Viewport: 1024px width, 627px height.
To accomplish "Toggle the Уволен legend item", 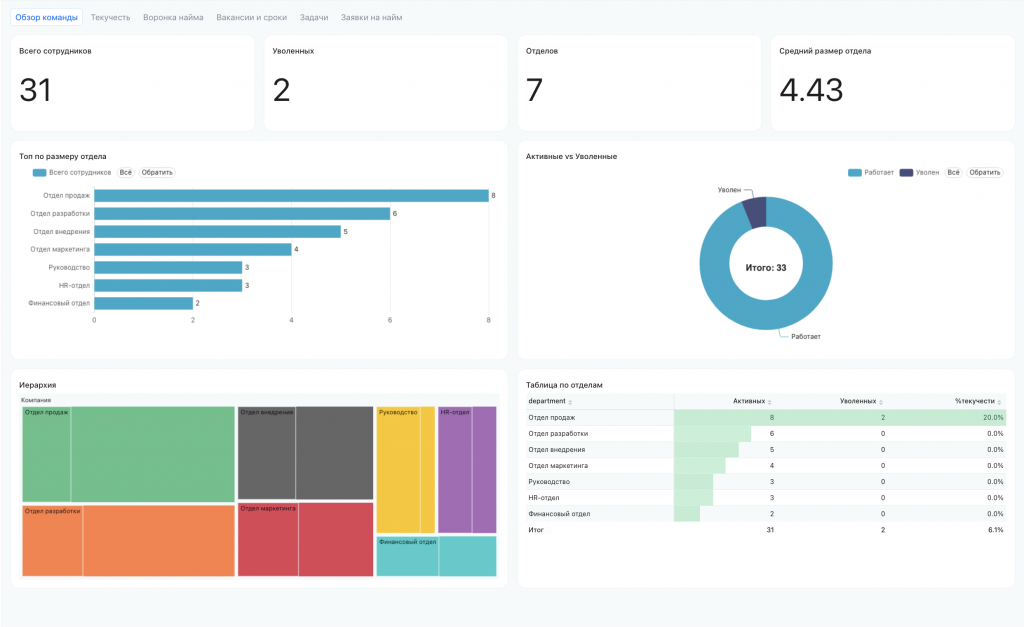I will 920,172.
